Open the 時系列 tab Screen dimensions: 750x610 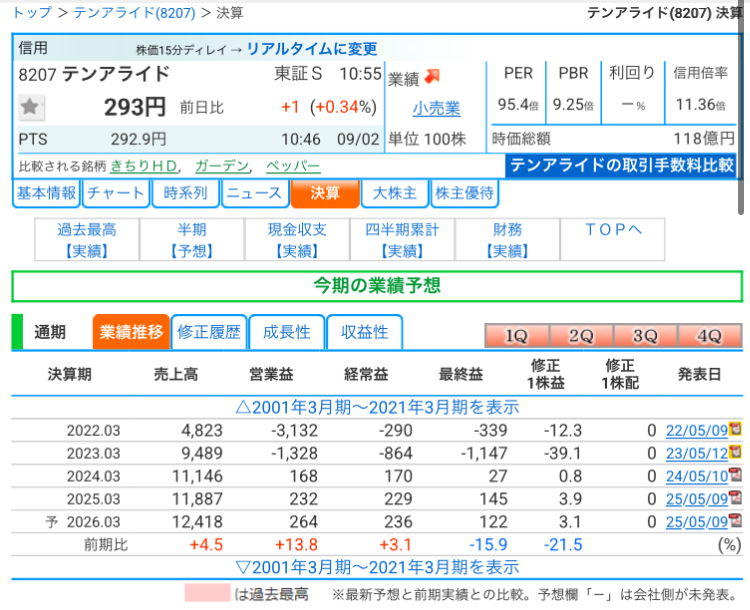(x=186, y=193)
